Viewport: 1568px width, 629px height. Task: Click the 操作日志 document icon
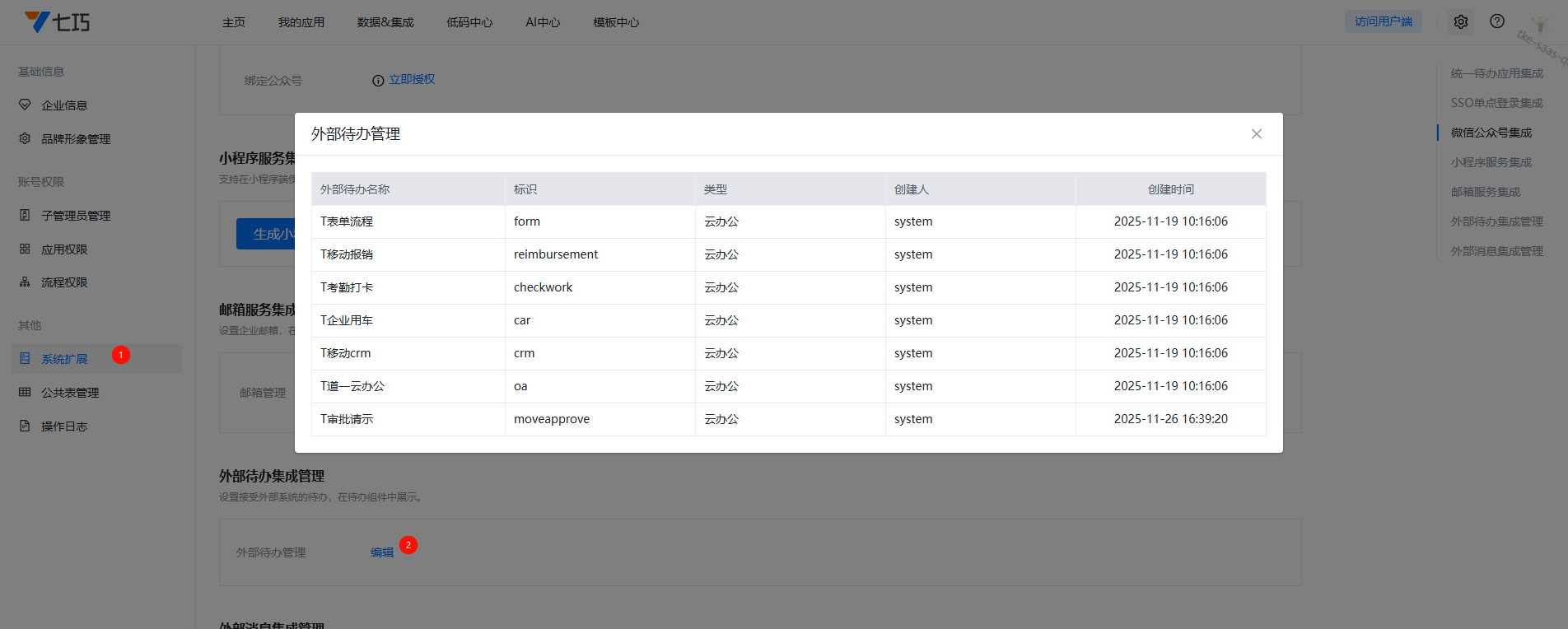pos(25,426)
